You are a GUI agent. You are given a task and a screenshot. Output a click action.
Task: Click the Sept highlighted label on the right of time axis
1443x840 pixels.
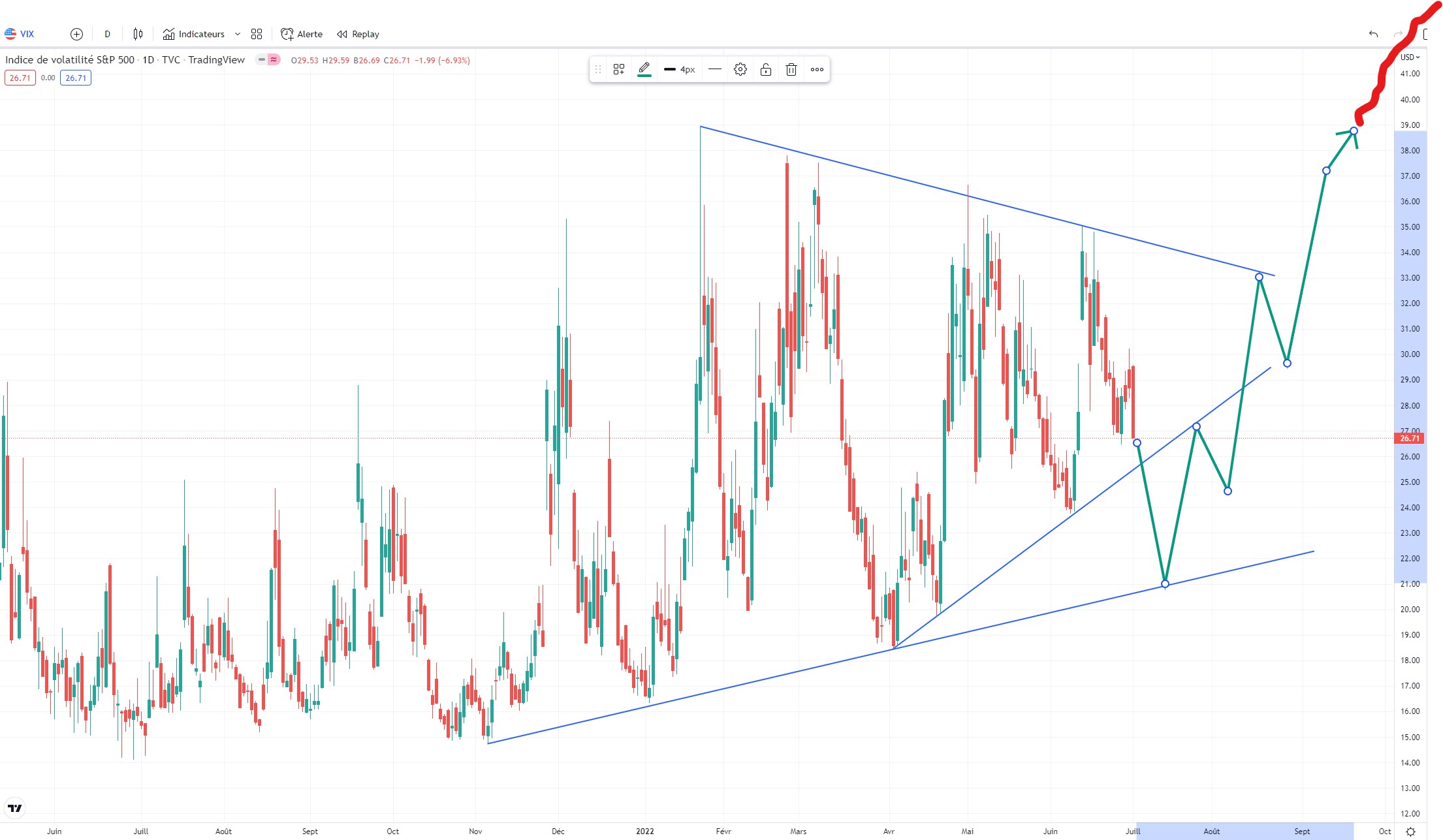(1302, 831)
